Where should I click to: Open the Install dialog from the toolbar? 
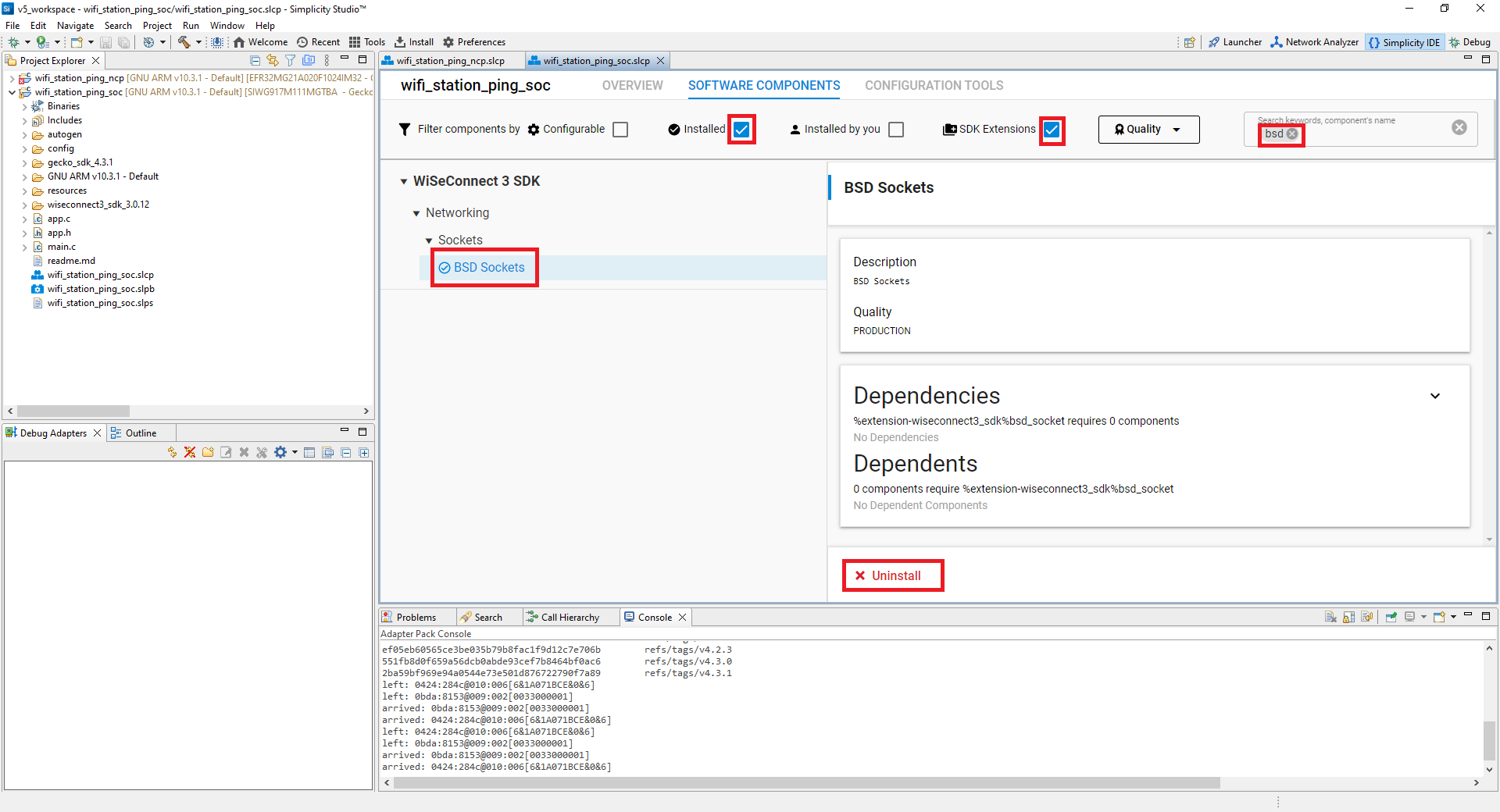414,41
